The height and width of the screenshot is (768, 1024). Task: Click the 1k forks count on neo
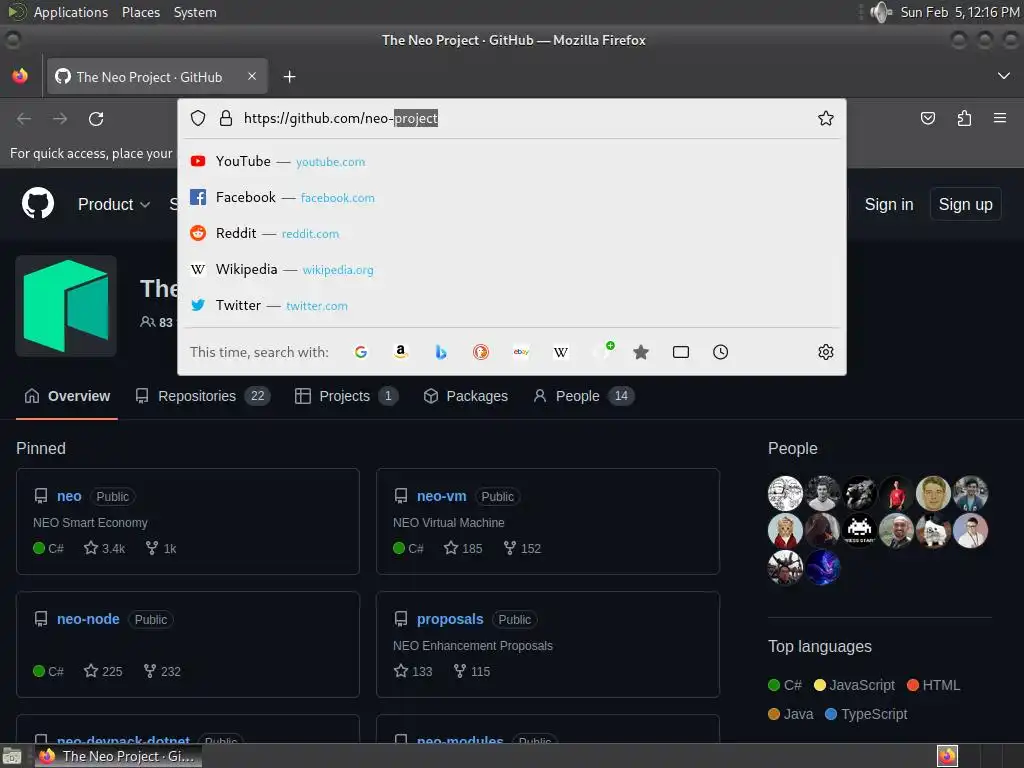coord(161,549)
